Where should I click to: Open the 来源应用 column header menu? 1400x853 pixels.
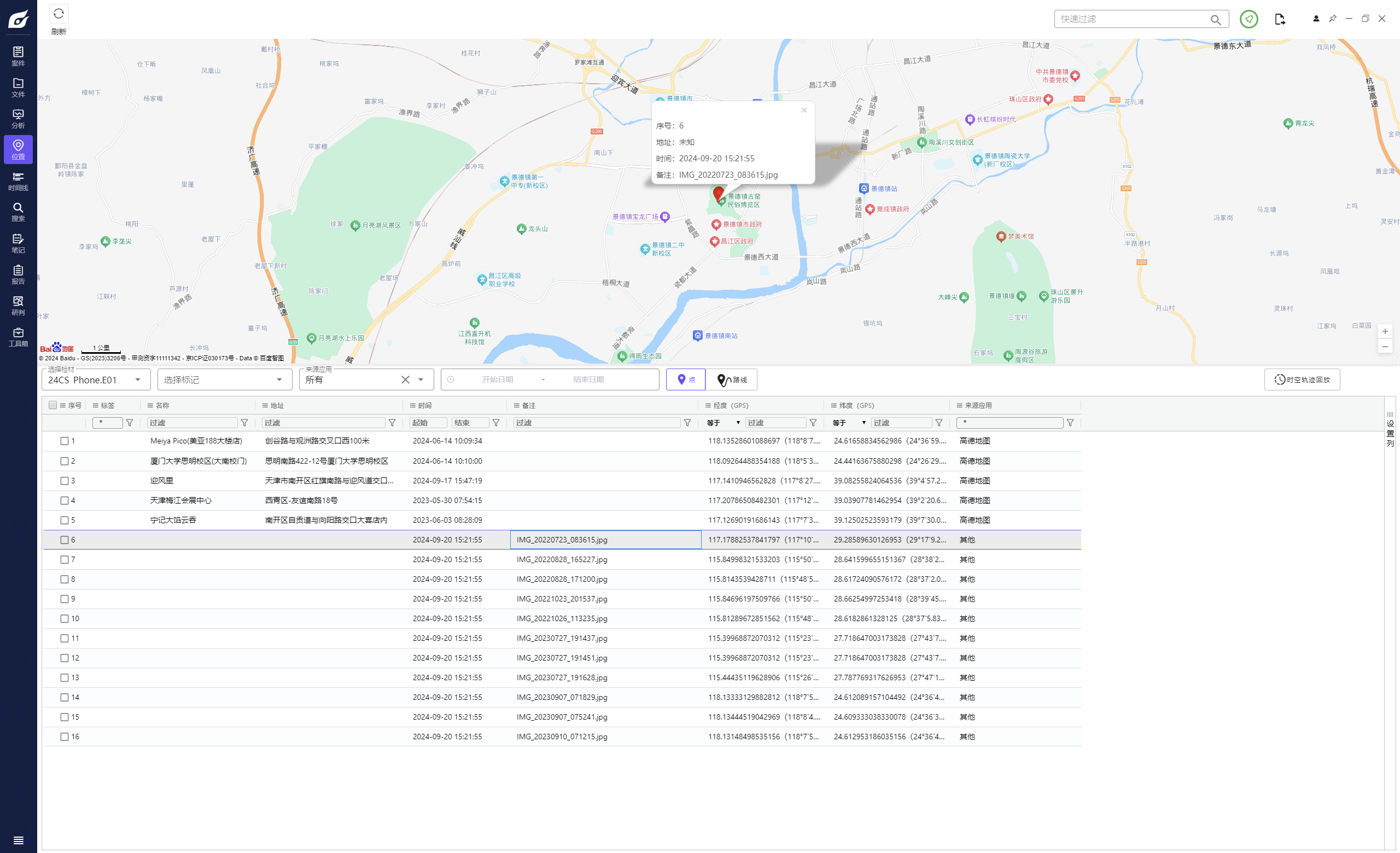point(959,406)
